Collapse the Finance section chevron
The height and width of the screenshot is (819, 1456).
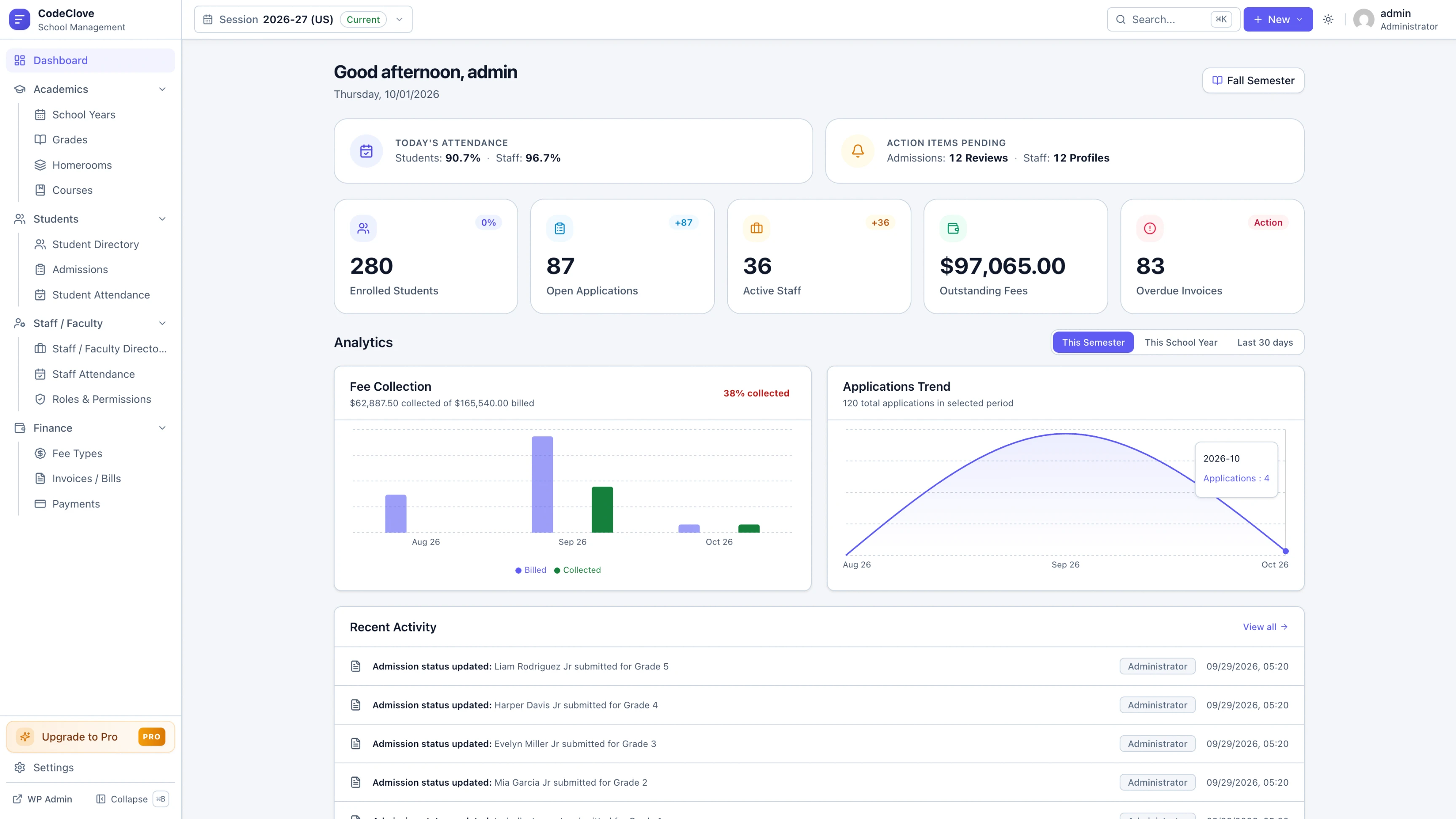162,428
